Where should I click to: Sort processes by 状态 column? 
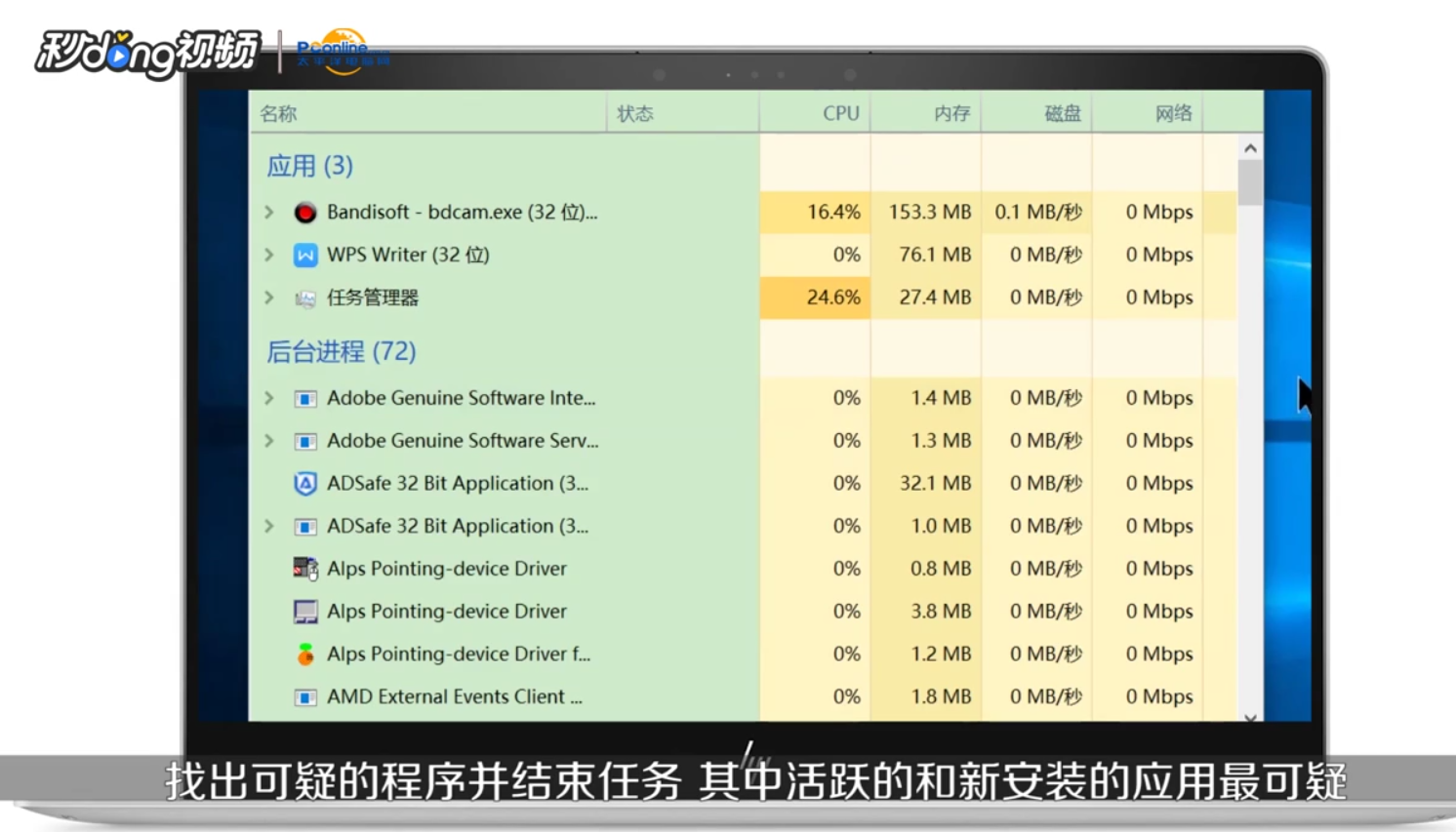pos(682,113)
